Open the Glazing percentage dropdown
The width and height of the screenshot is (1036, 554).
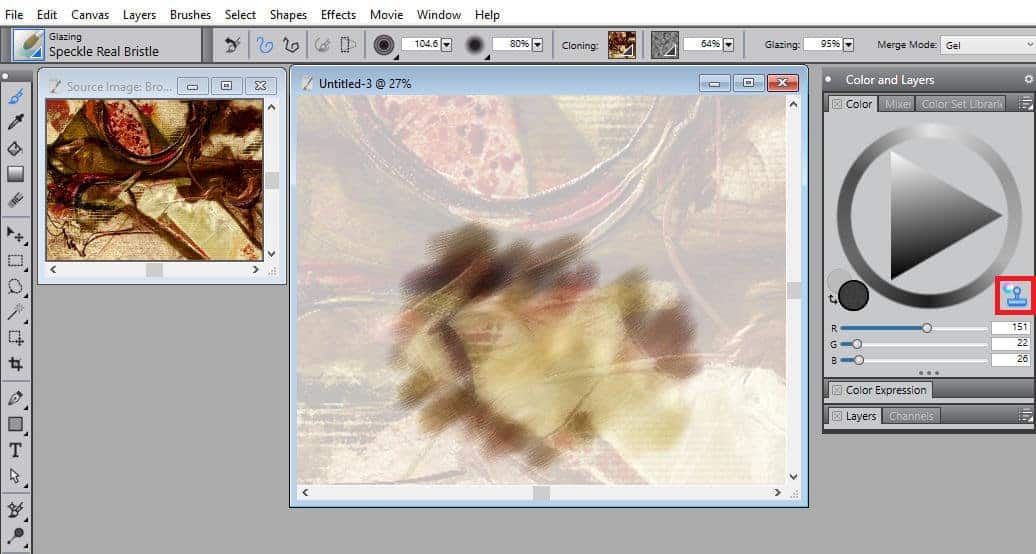click(x=849, y=45)
